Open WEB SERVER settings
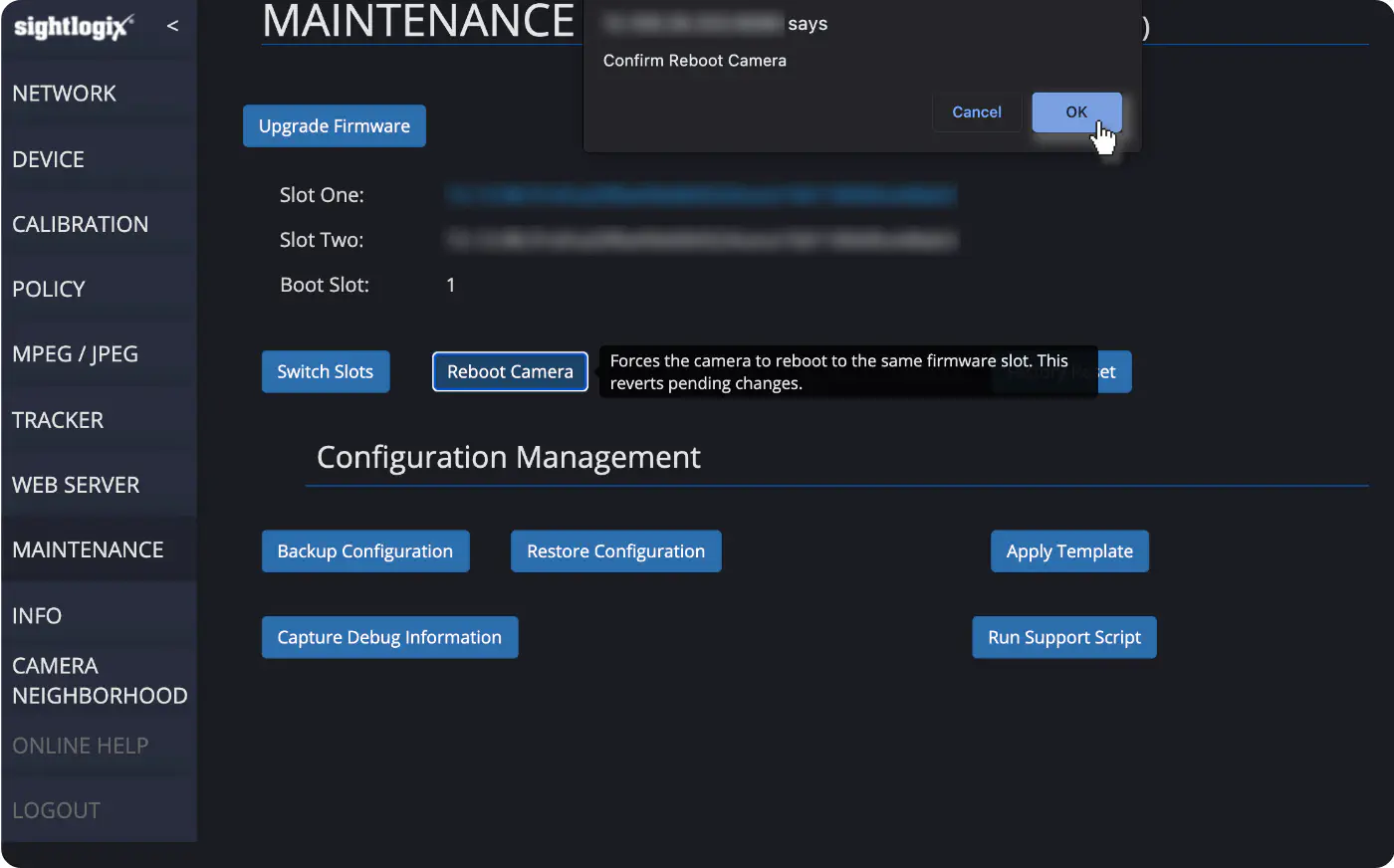Image resolution: width=1394 pixels, height=868 pixels. pyautogui.click(x=76, y=485)
